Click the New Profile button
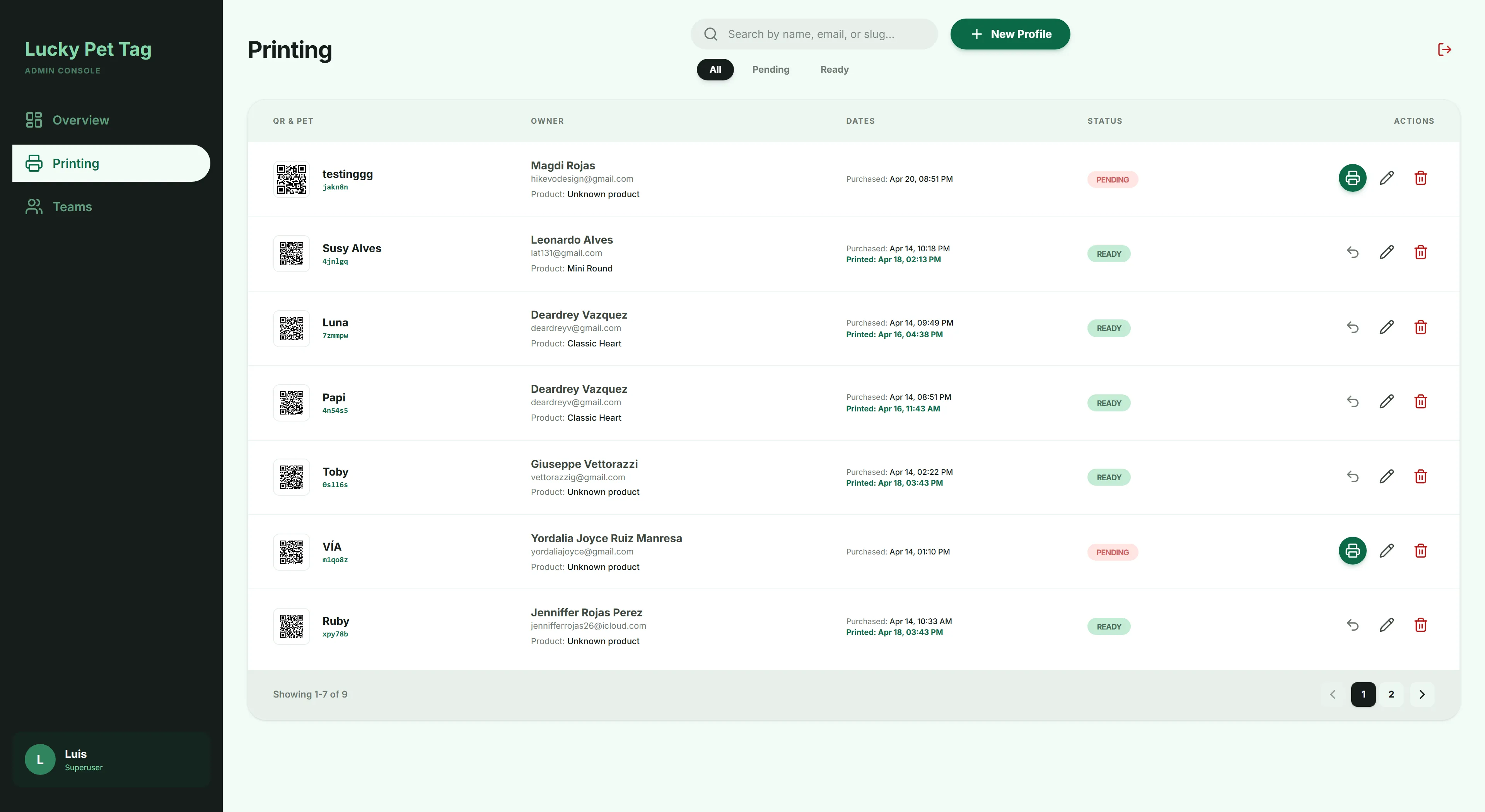Viewport: 1485px width, 812px height. coord(1010,34)
